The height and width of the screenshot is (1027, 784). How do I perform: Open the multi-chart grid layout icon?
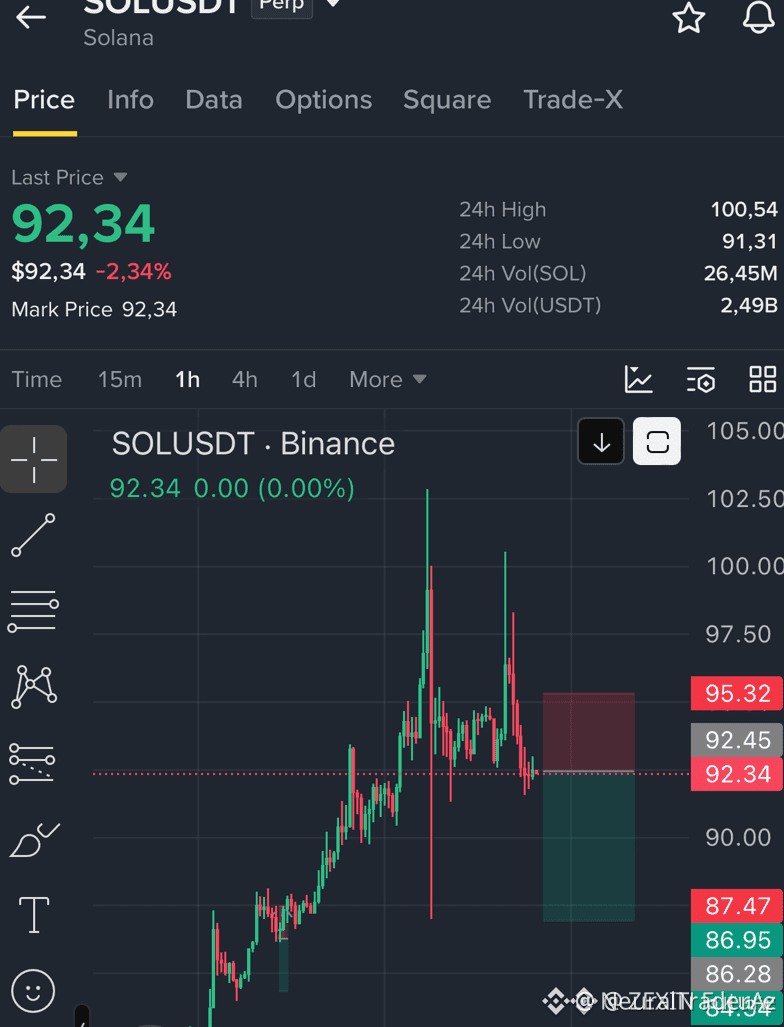coord(762,379)
